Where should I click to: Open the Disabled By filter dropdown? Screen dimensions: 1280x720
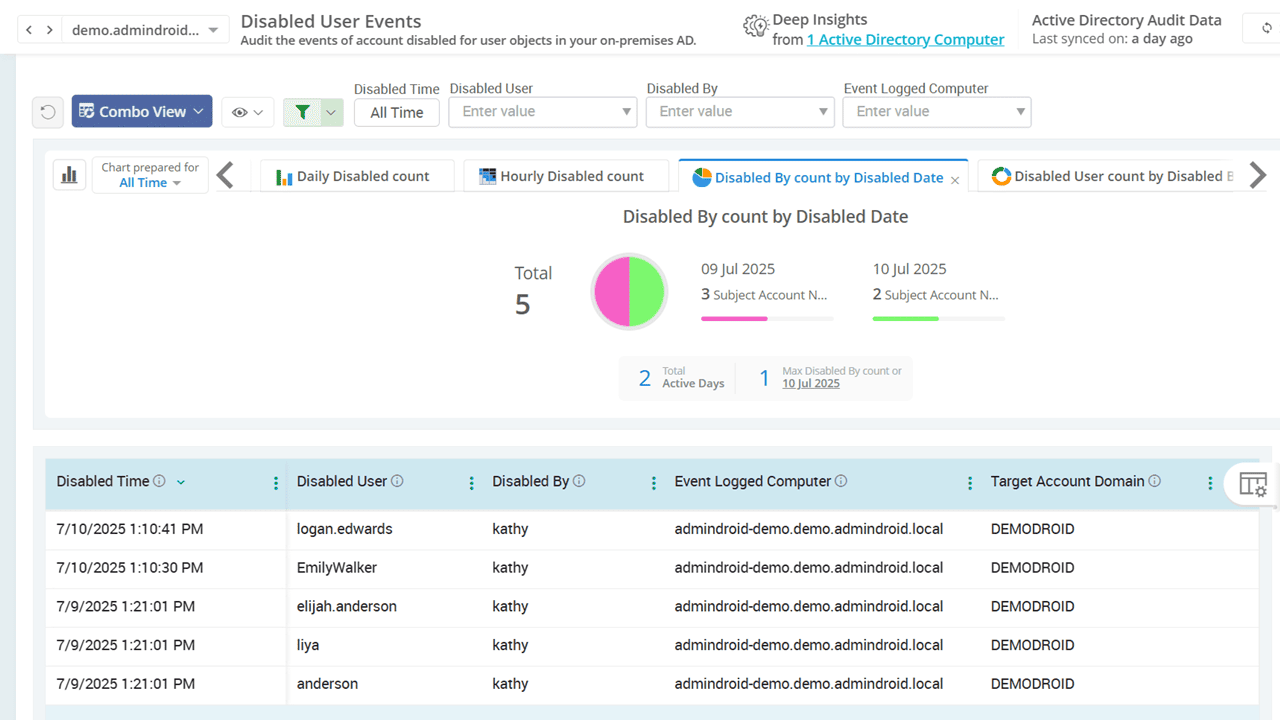point(740,112)
